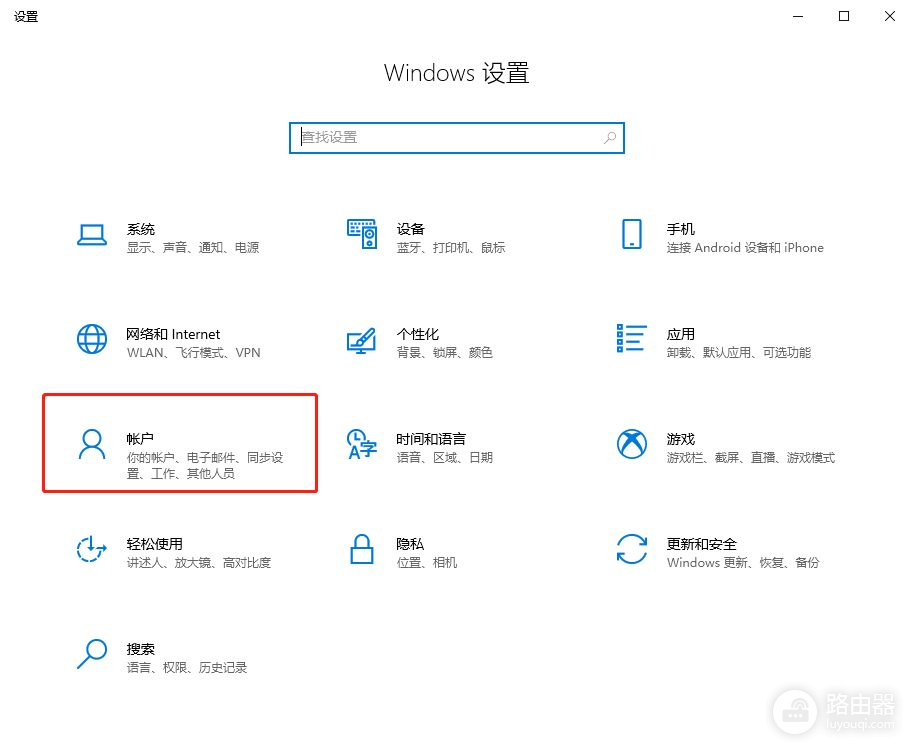Open the 隐私 category title text
The height and width of the screenshot is (752, 913).
[410, 544]
